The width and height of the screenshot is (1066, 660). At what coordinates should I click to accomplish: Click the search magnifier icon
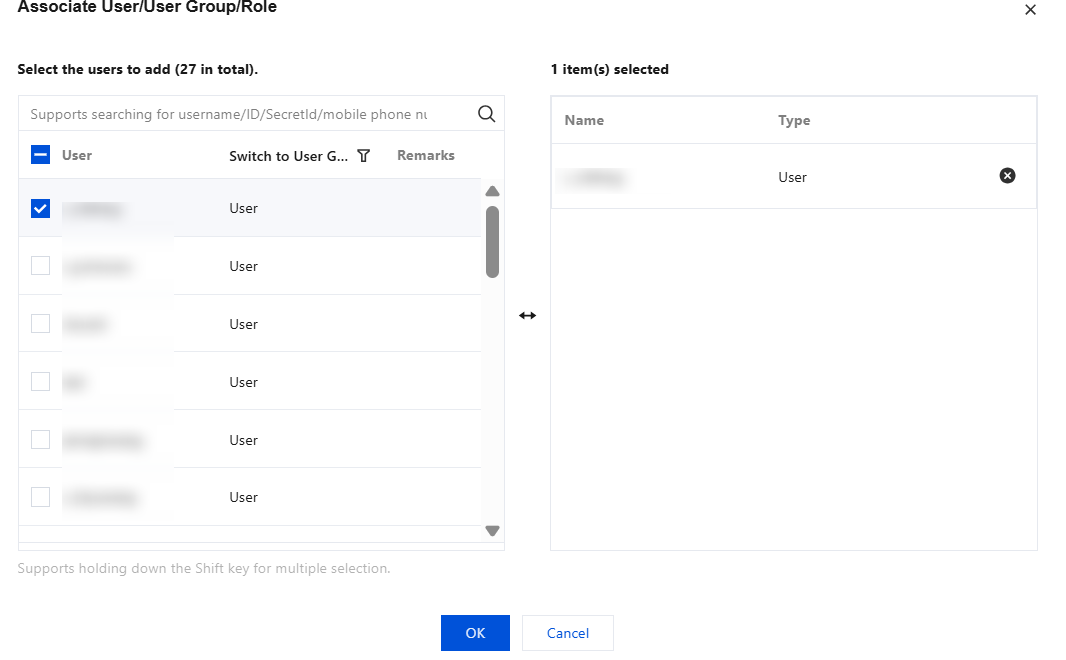coord(487,114)
